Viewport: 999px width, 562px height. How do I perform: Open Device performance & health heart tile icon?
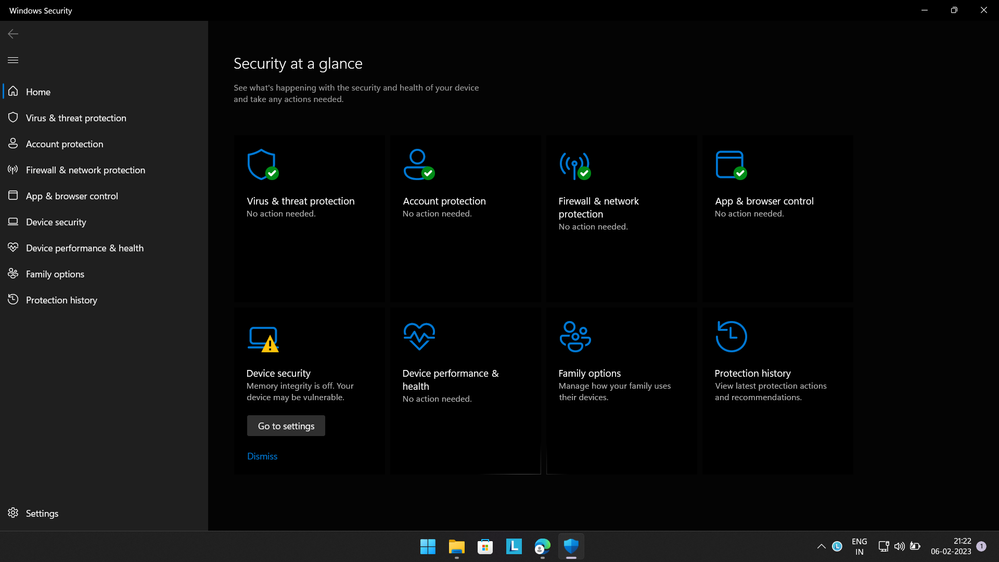click(x=419, y=336)
